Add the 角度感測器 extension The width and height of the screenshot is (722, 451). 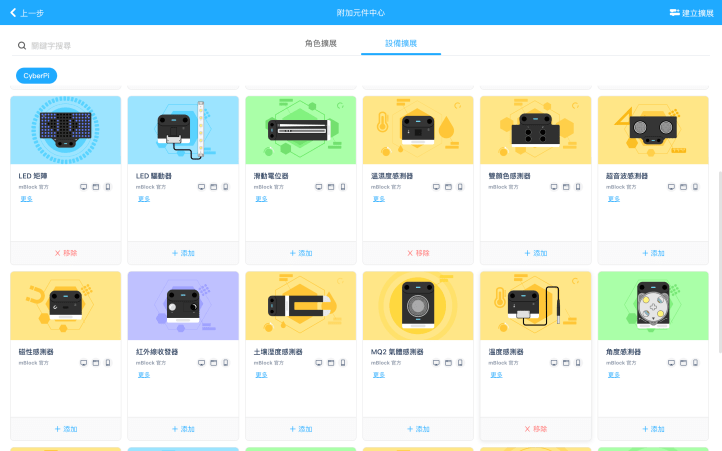653,429
